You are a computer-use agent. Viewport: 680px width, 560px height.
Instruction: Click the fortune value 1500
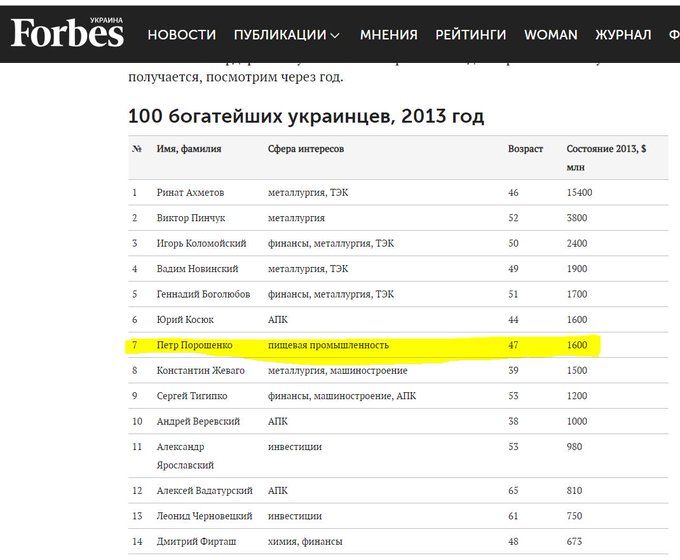click(577, 370)
